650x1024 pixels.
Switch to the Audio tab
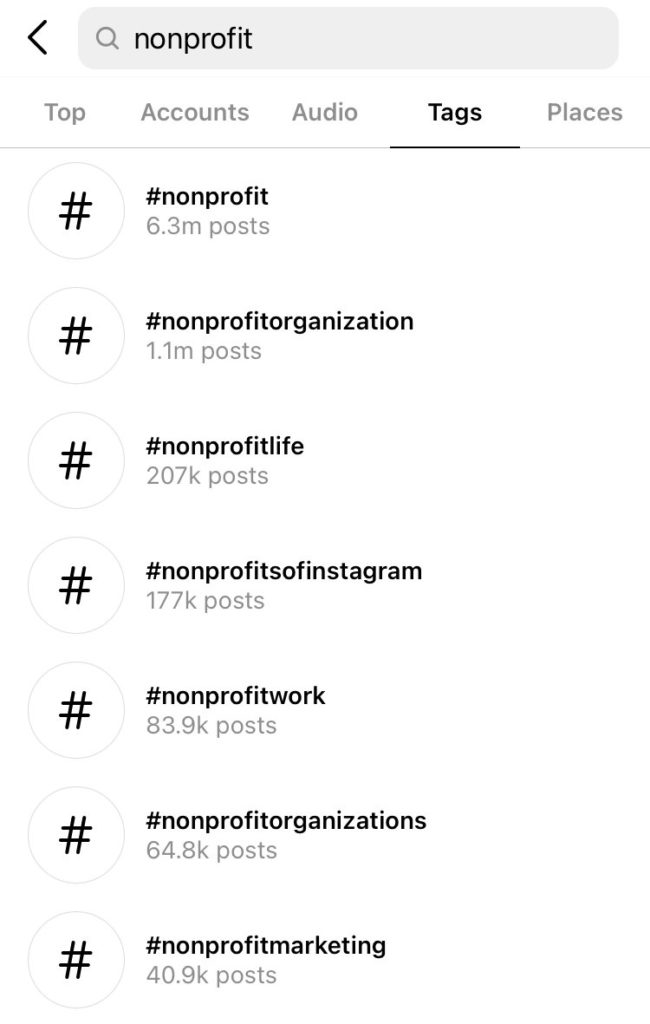click(x=324, y=112)
